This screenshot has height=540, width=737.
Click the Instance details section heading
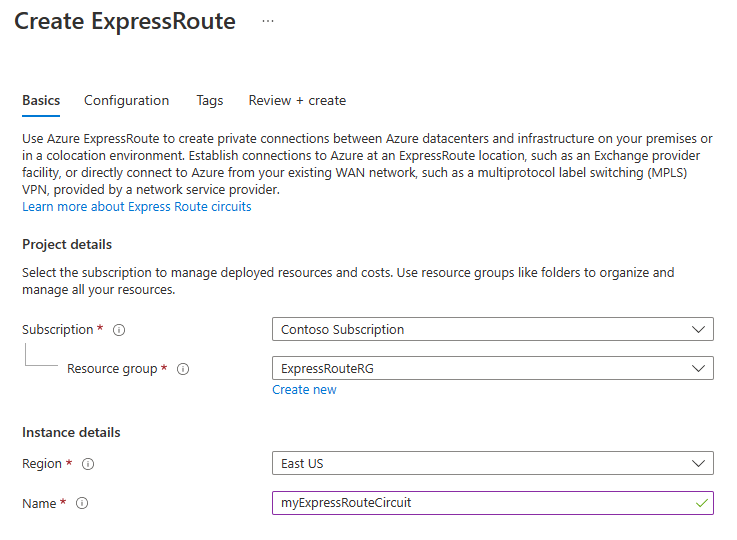tap(71, 433)
